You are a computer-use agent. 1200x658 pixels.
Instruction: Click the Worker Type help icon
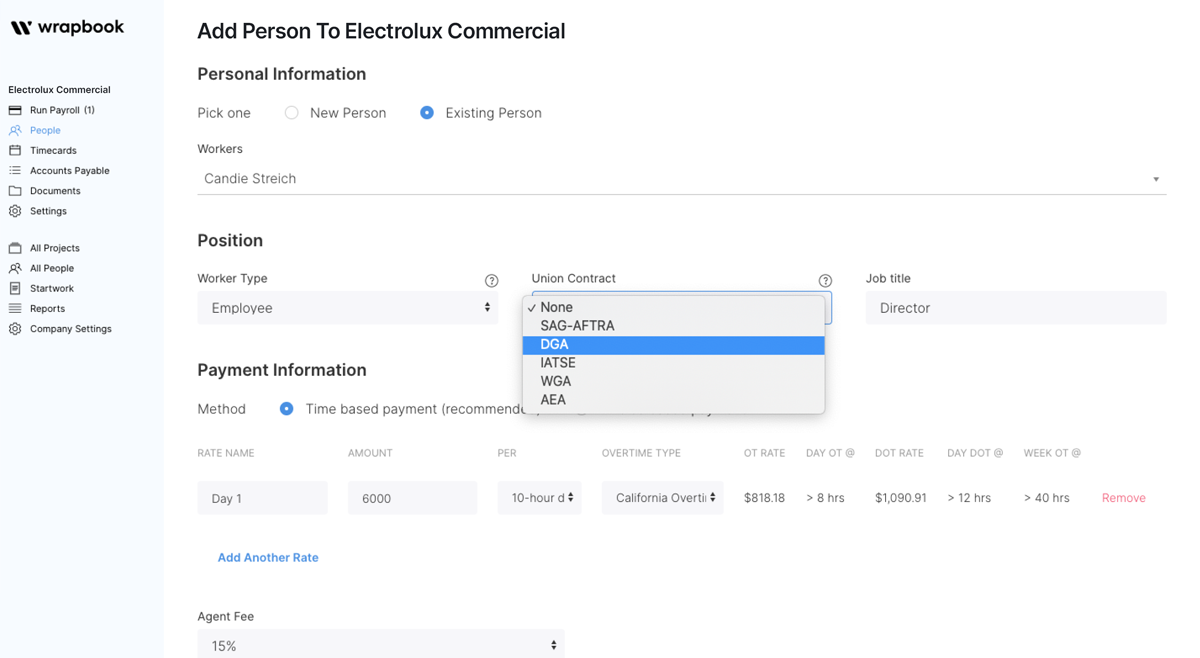coord(491,281)
